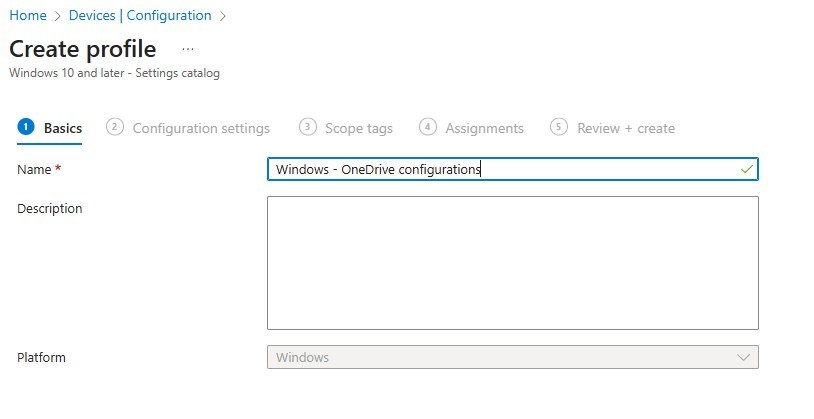This screenshot has width=814, height=419.
Task: Click inside the Description text area
Action: 512,262
